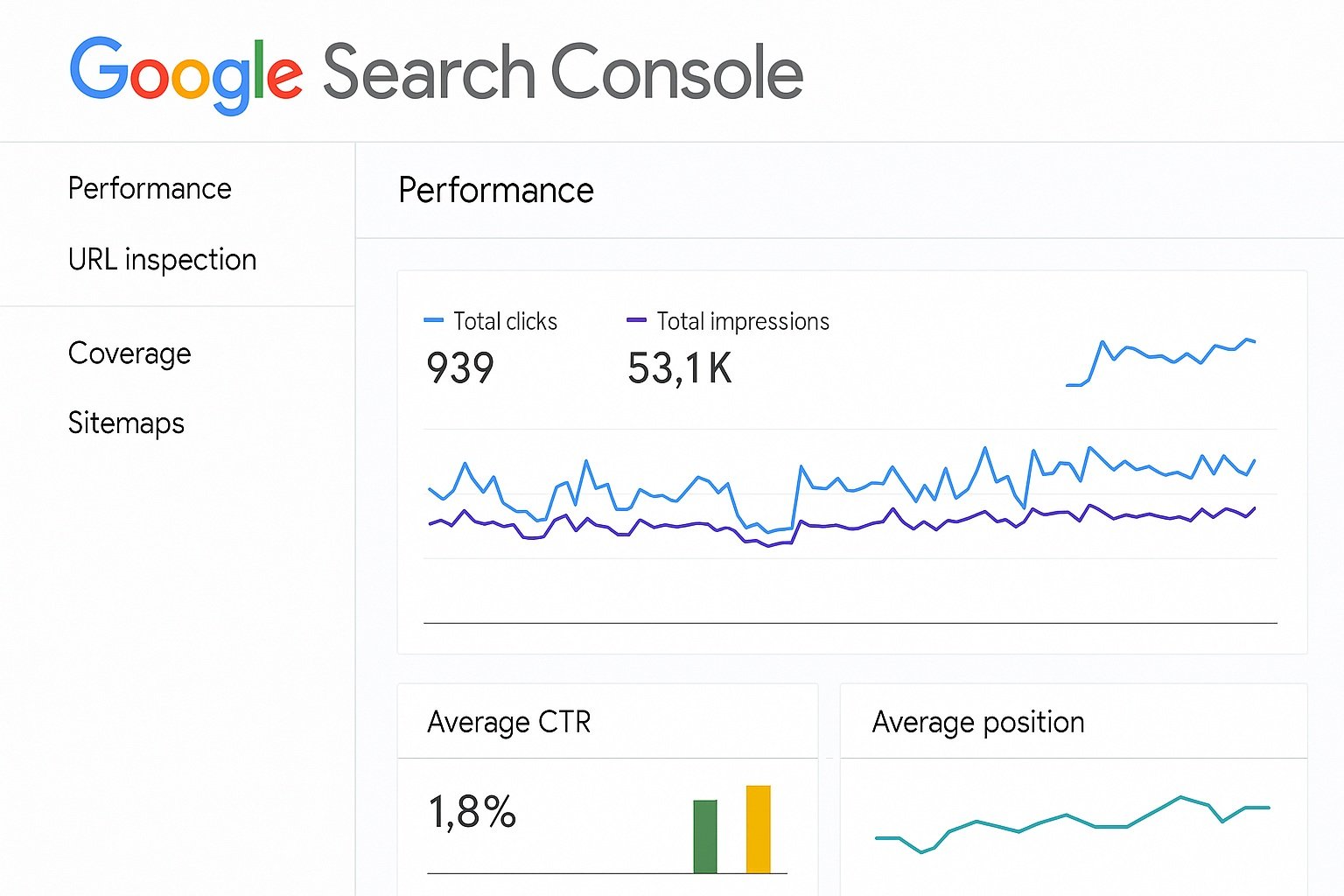This screenshot has height=896, width=1344.
Task: Open the Sitemaps section
Action: pos(126,423)
